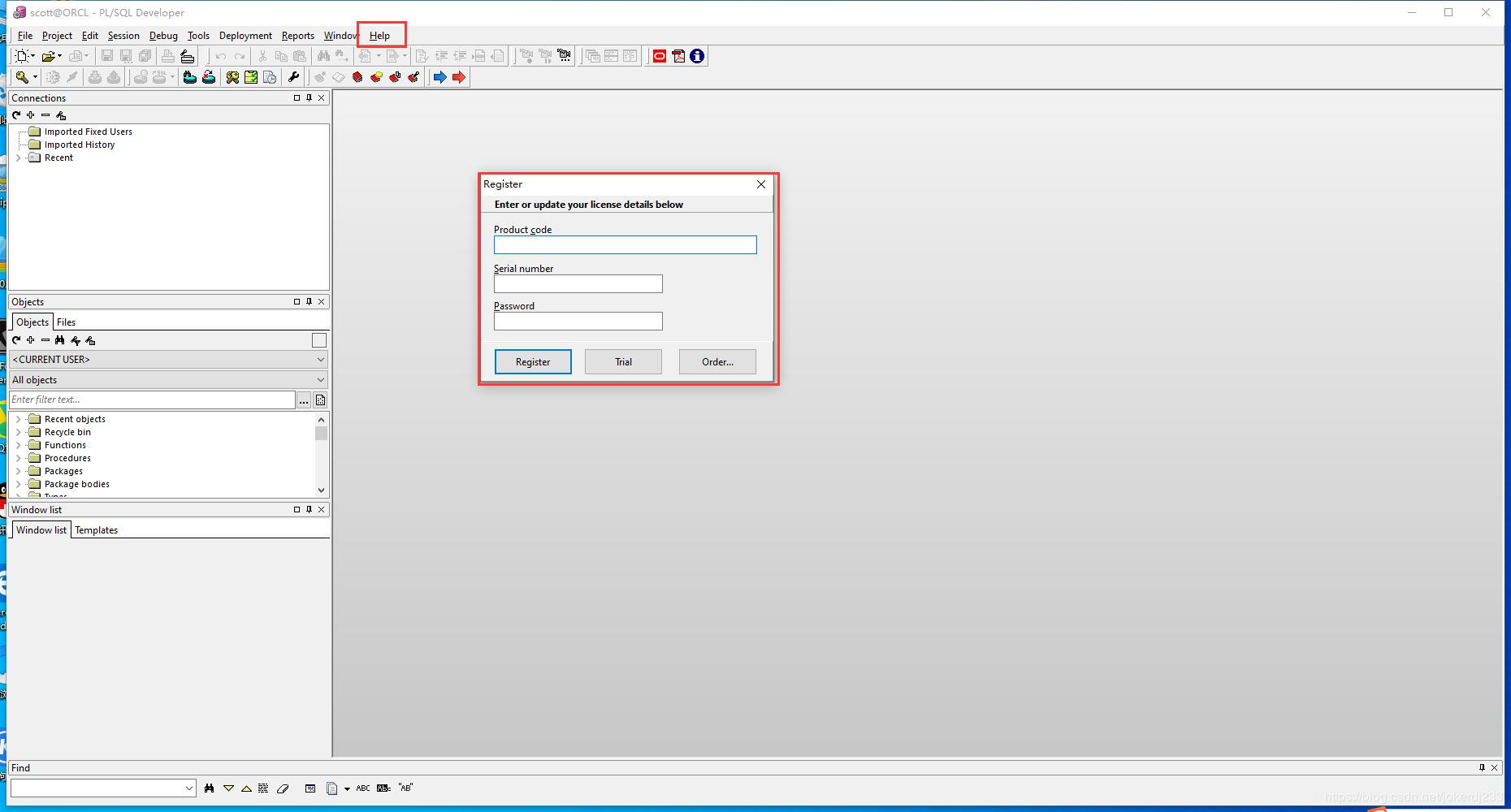1511x812 pixels.
Task: Toggle the highlight matches icon in Find bar
Action: tap(263, 788)
